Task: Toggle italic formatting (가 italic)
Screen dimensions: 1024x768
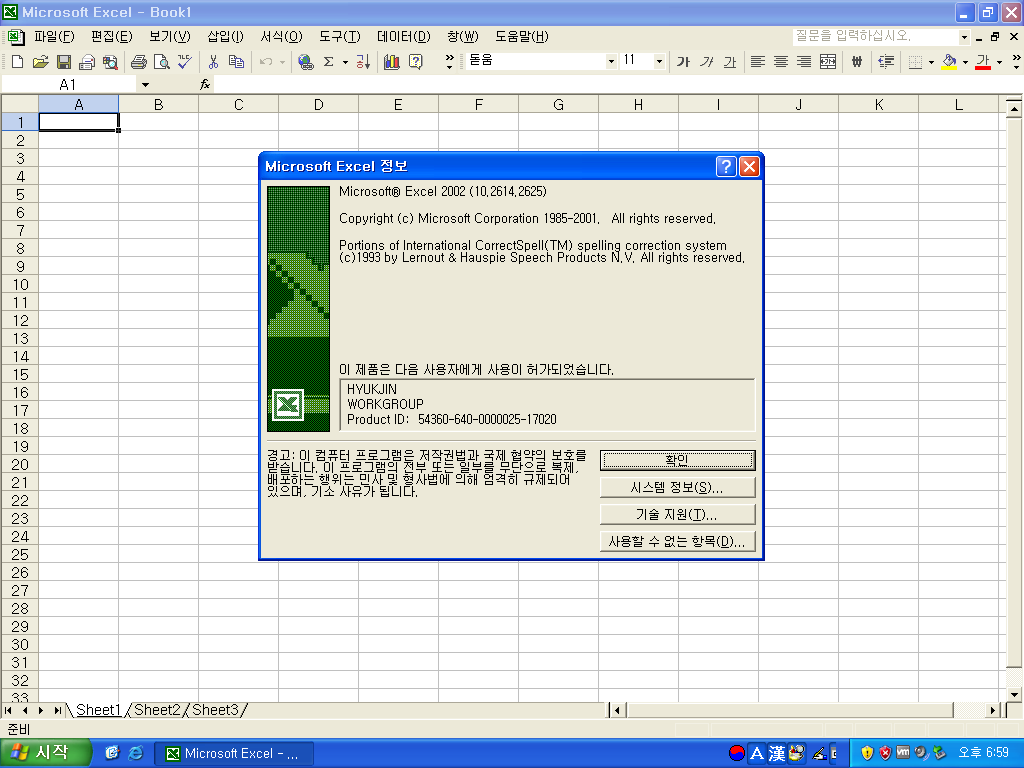Action: pyautogui.click(x=707, y=62)
